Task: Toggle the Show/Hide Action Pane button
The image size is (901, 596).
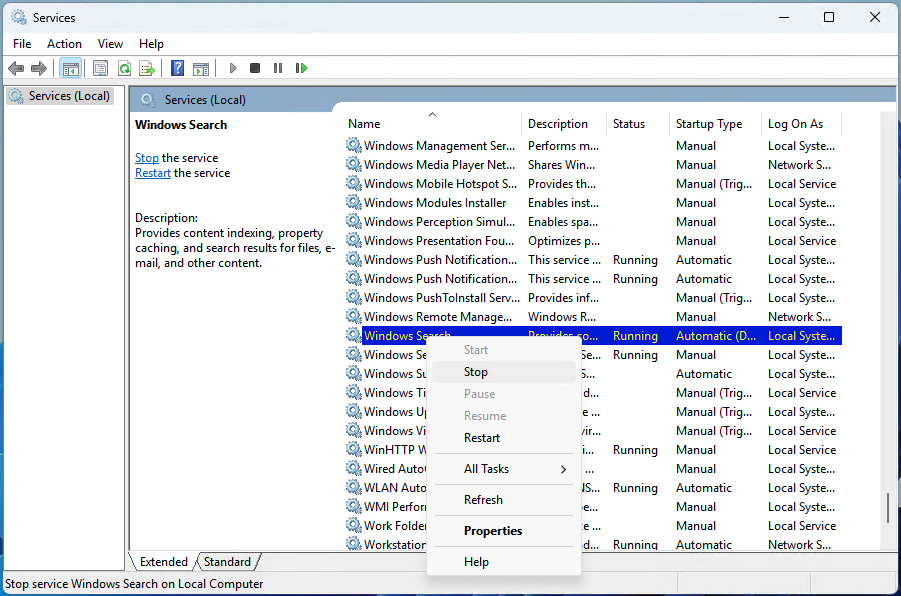Action: point(201,67)
